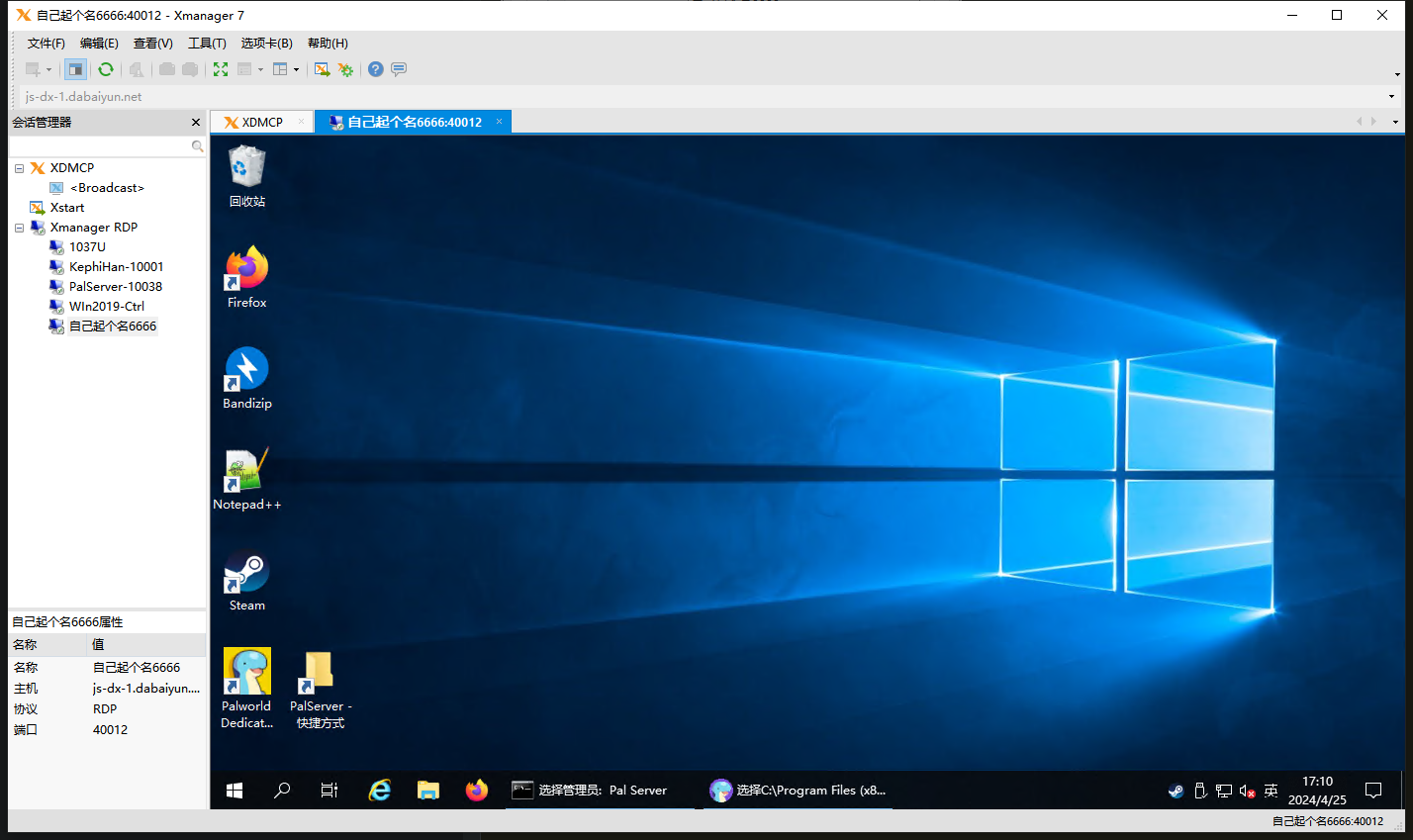Click the tab layout toolbar icon

(x=280, y=69)
